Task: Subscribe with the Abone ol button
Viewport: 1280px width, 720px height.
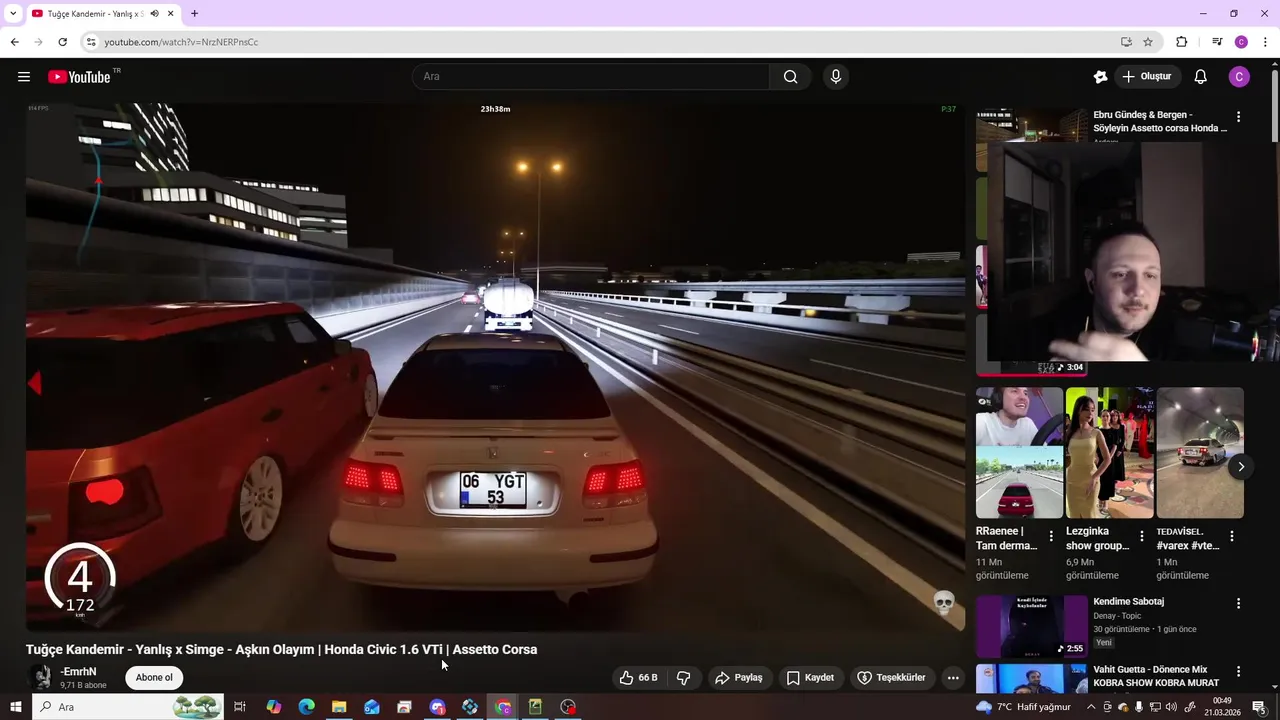Action: pyautogui.click(x=154, y=677)
